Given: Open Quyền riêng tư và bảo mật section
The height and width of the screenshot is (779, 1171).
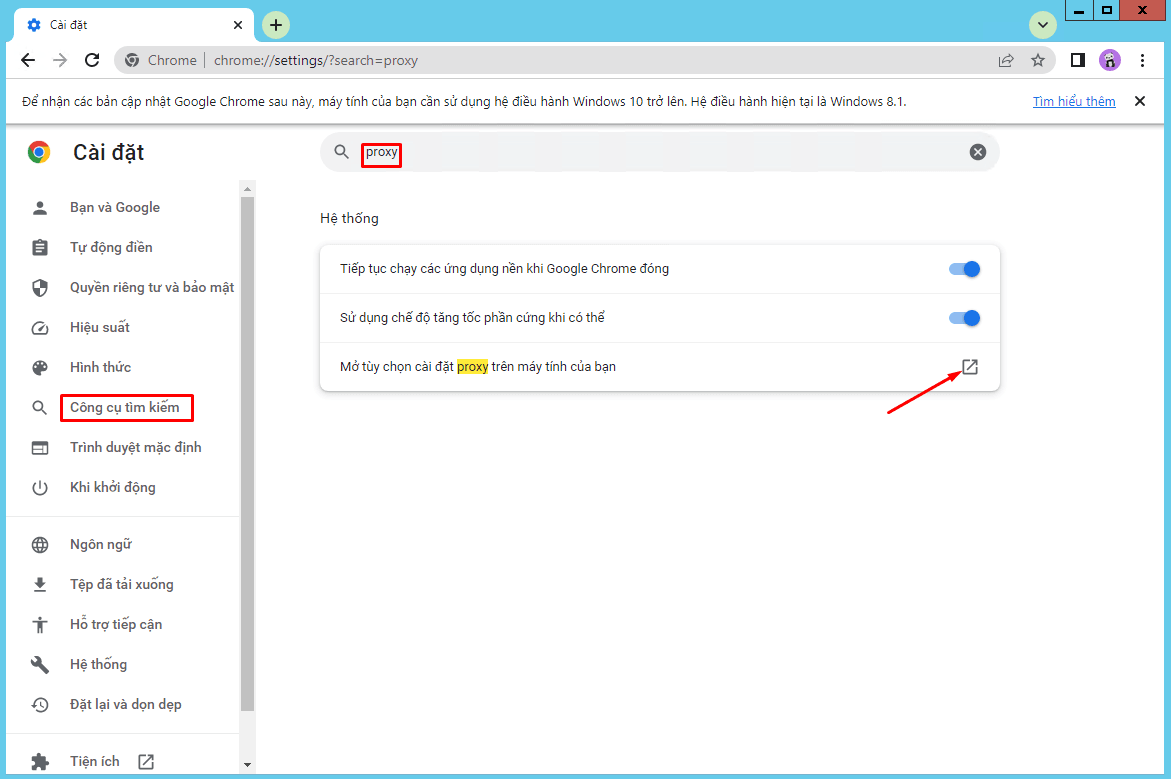Looking at the screenshot, I should [x=152, y=288].
